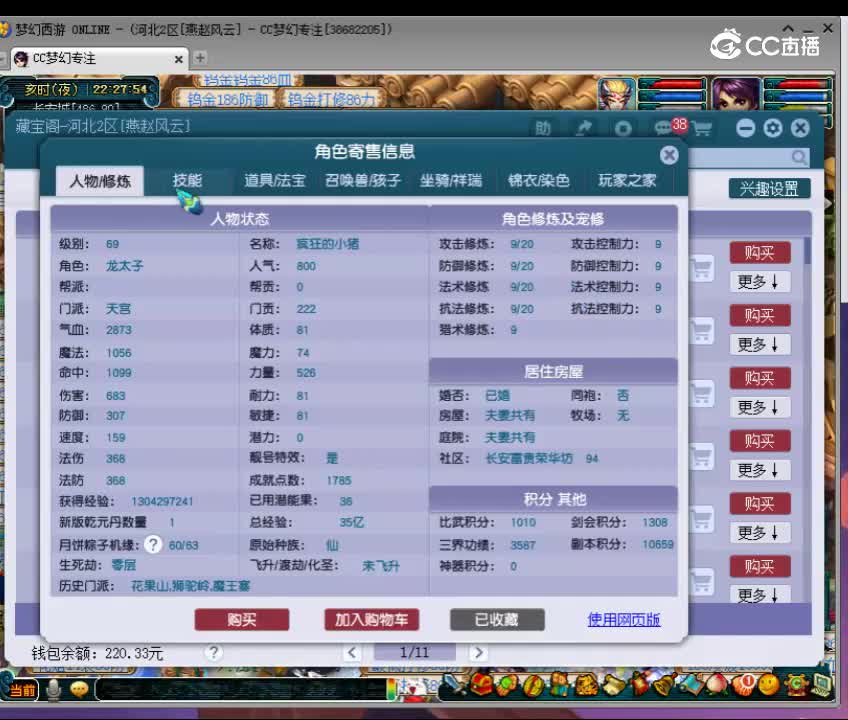The height and width of the screenshot is (720, 848).
Task: Click 购买 on the second listing
Action: pyautogui.click(x=760, y=315)
